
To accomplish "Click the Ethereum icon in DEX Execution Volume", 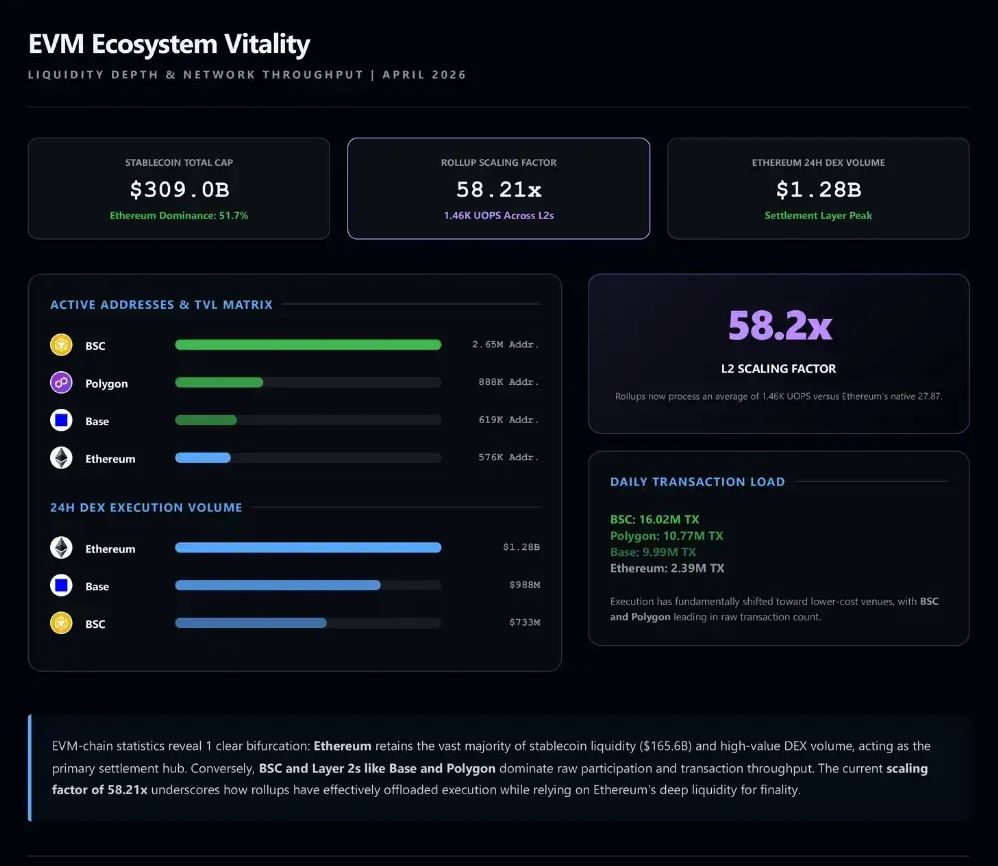I will (x=61, y=547).
